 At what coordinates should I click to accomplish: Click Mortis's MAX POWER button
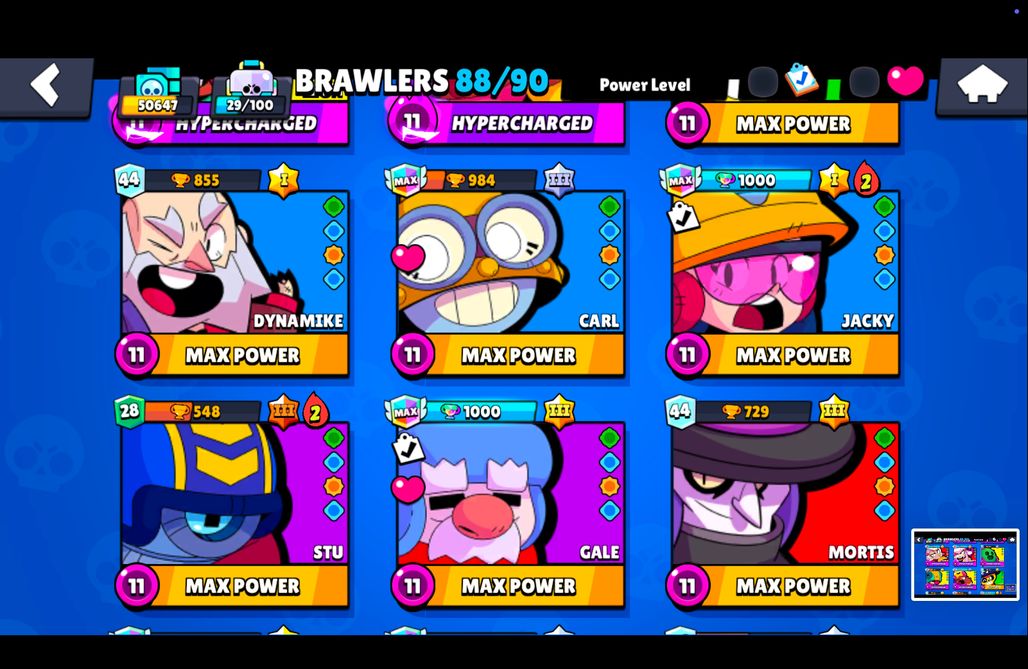pyautogui.click(x=782, y=585)
